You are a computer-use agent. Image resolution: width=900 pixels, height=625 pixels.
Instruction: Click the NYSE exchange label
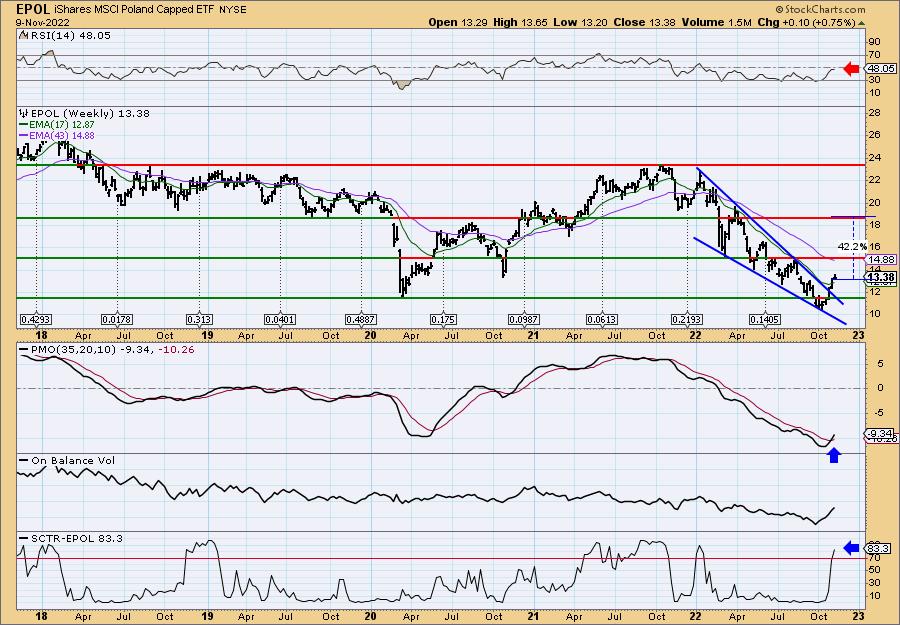point(234,10)
